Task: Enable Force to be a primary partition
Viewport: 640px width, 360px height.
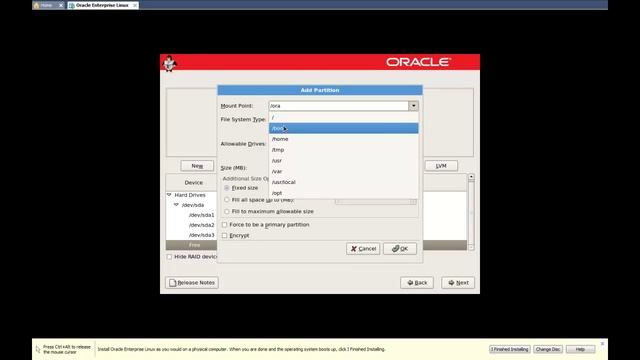Action: pos(224,224)
